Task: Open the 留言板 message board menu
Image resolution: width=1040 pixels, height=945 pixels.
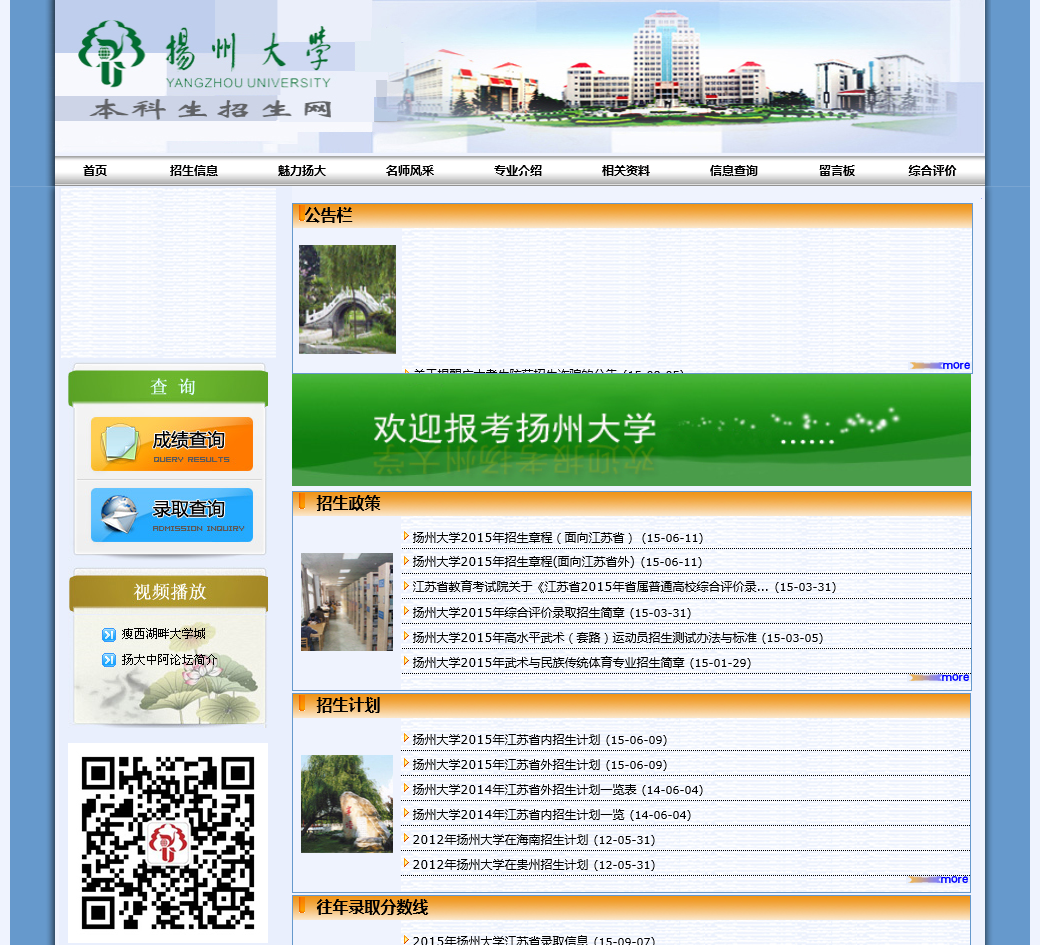Action: [837, 170]
